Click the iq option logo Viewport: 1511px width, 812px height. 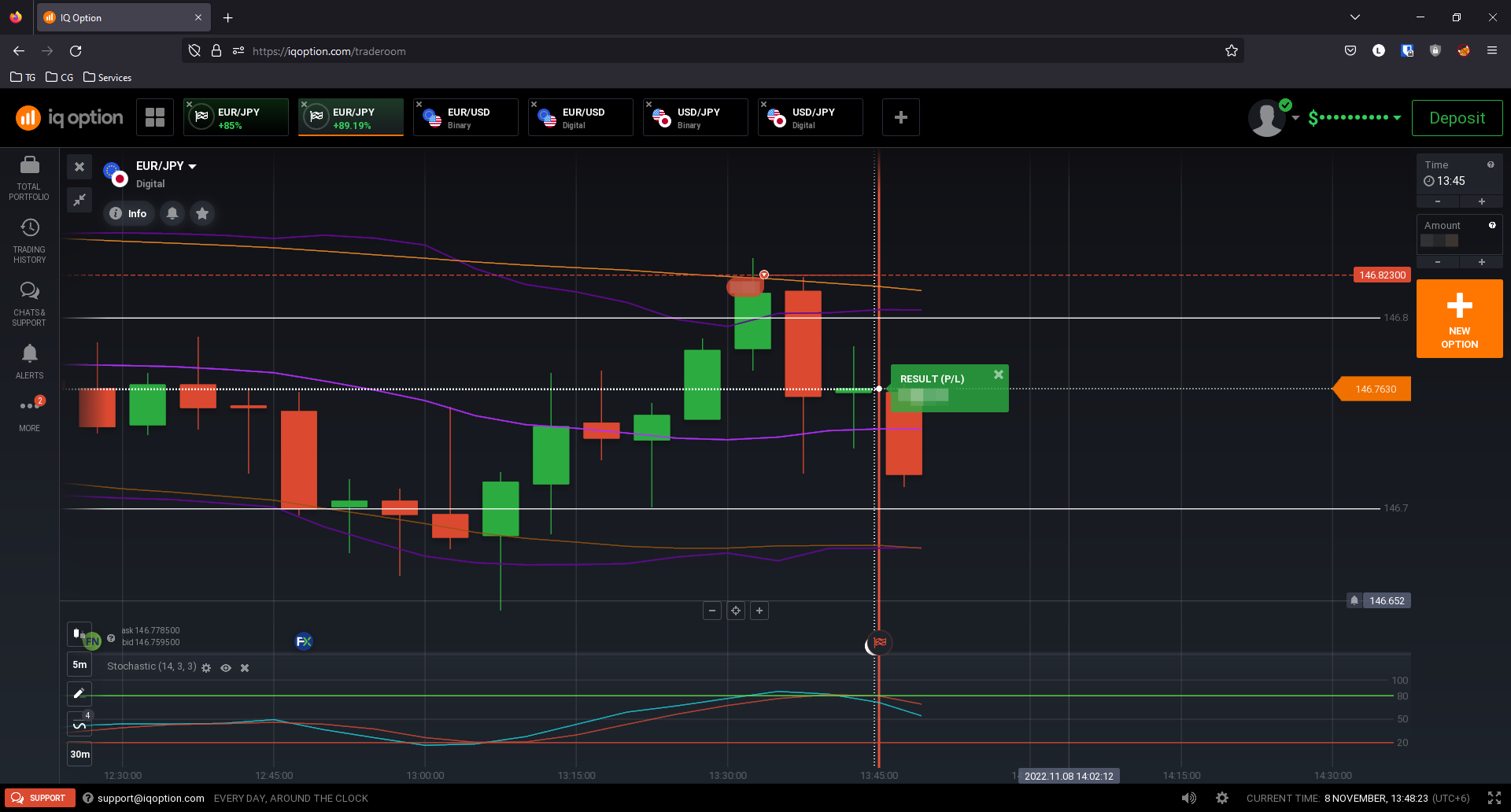tap(70, 118)
